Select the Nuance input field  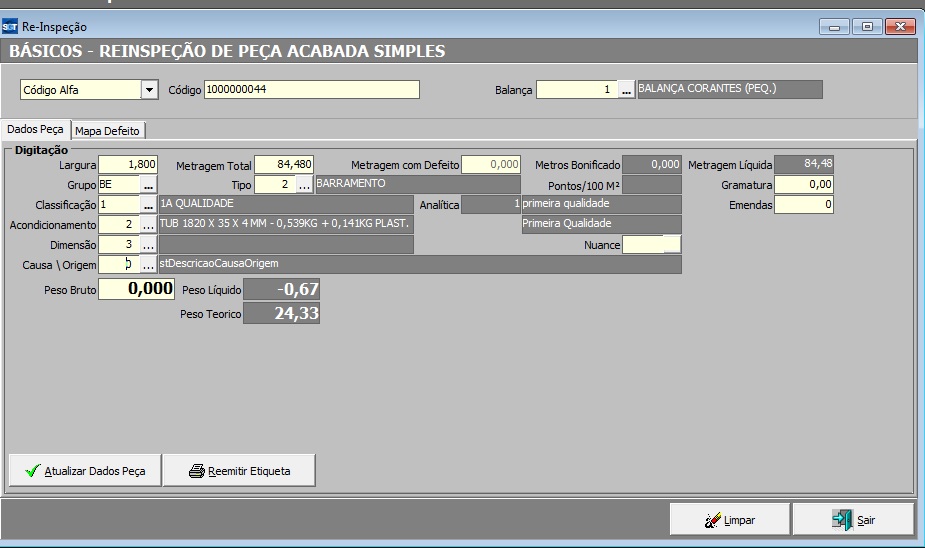click(651, 245)
